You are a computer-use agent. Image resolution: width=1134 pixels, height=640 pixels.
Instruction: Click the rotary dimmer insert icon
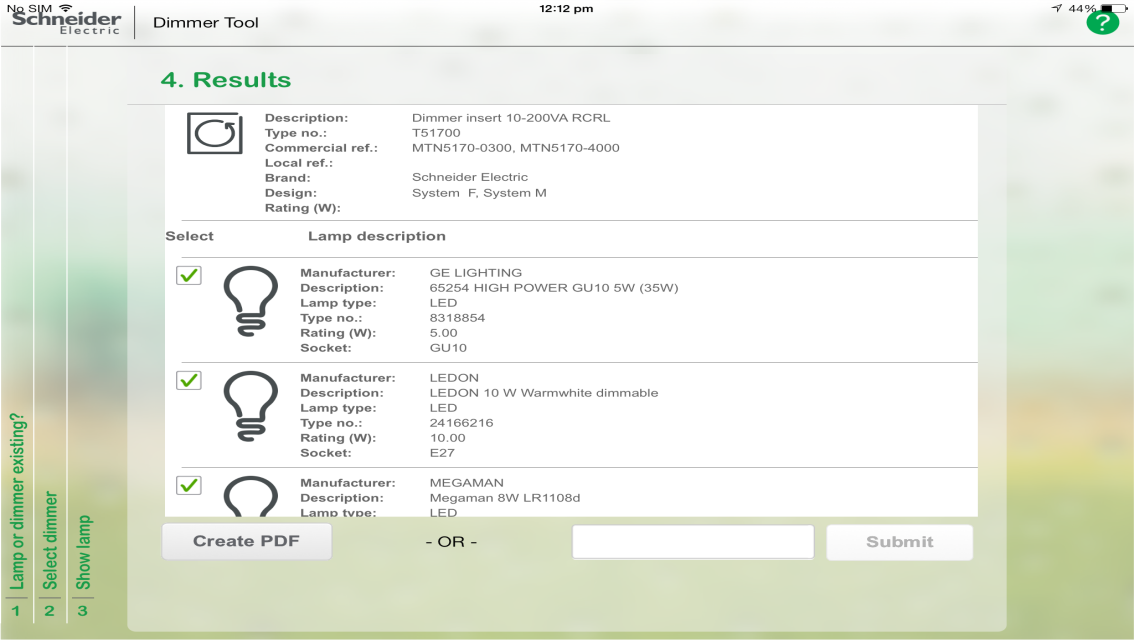tap(215, 133)
